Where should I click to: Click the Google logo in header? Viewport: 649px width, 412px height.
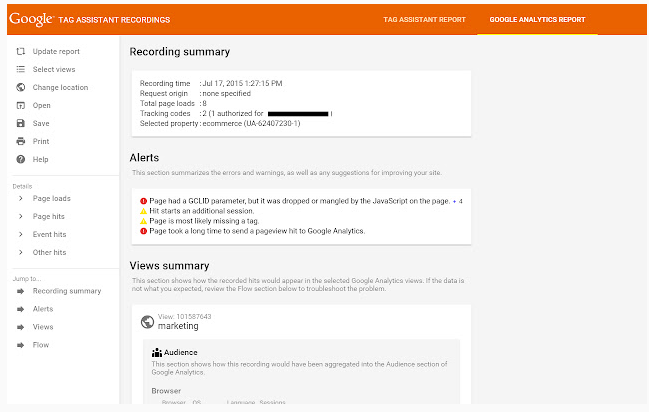point(31,19)
